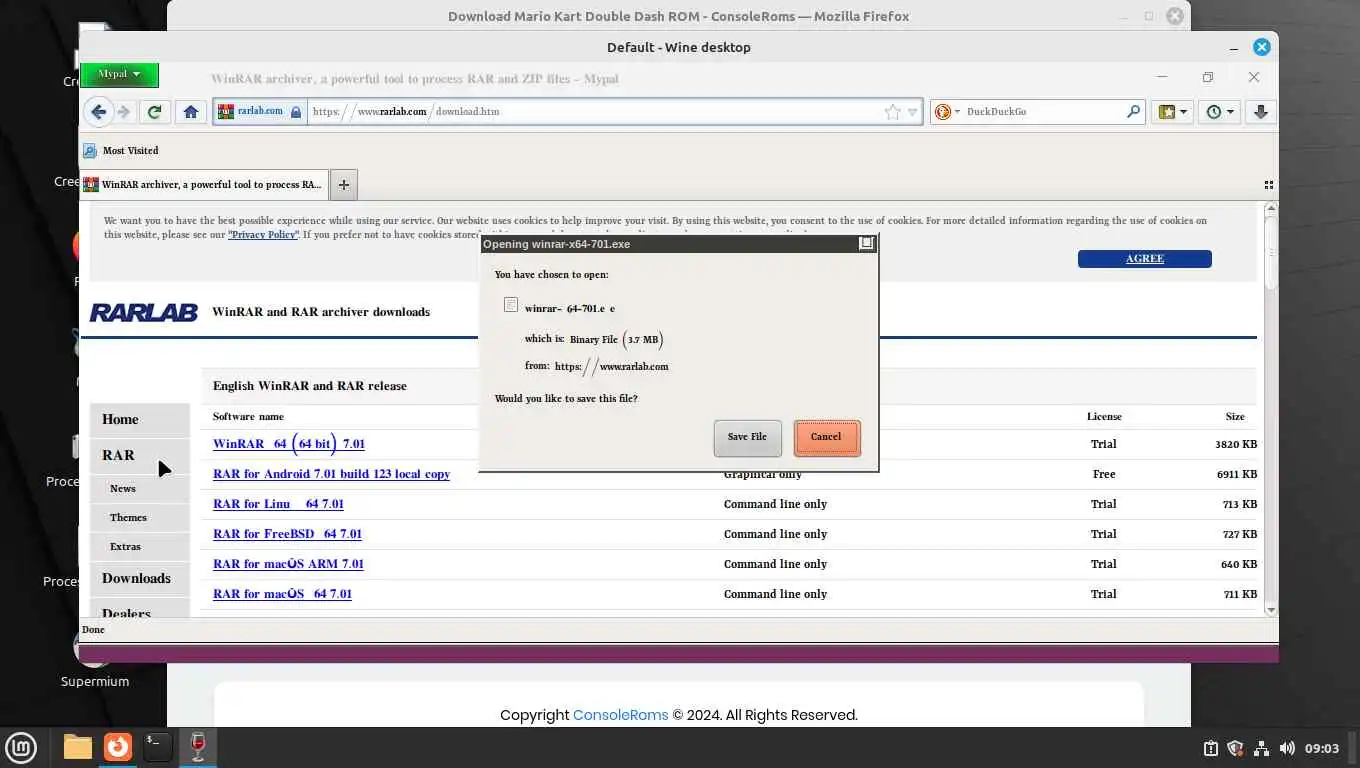1360x768 pixels.
Task: Select Wine desktop taskbar item
Action: point(198,747)
